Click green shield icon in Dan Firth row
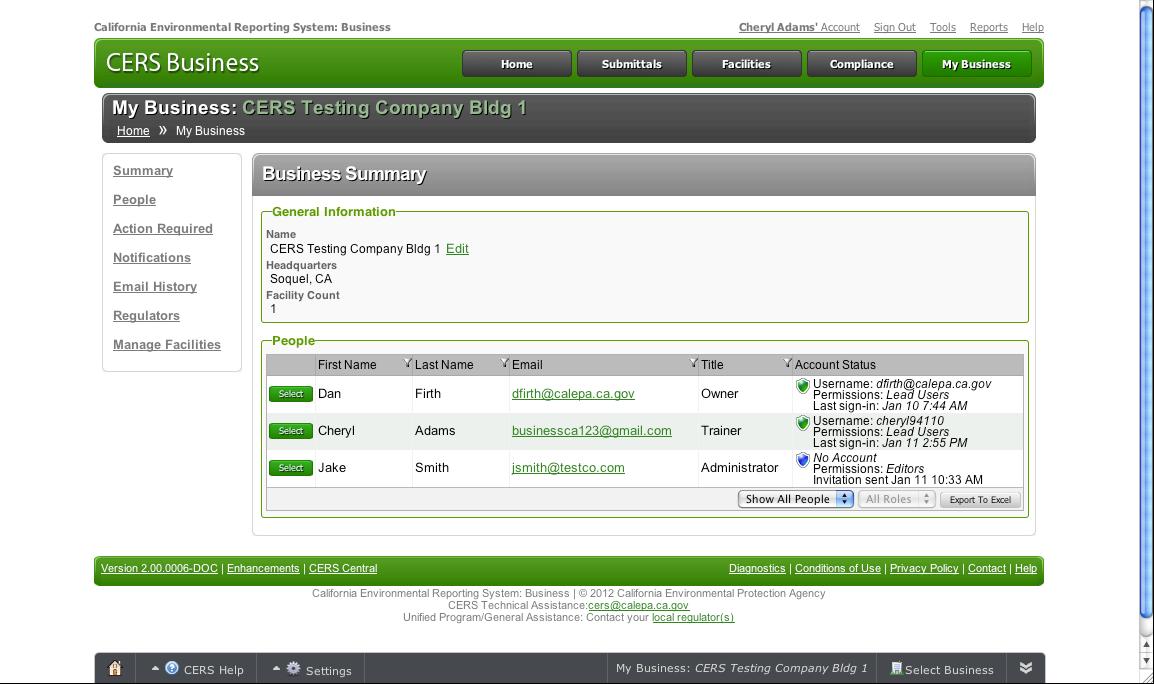This screenshot has height=684, width=1154. [803, 385]
